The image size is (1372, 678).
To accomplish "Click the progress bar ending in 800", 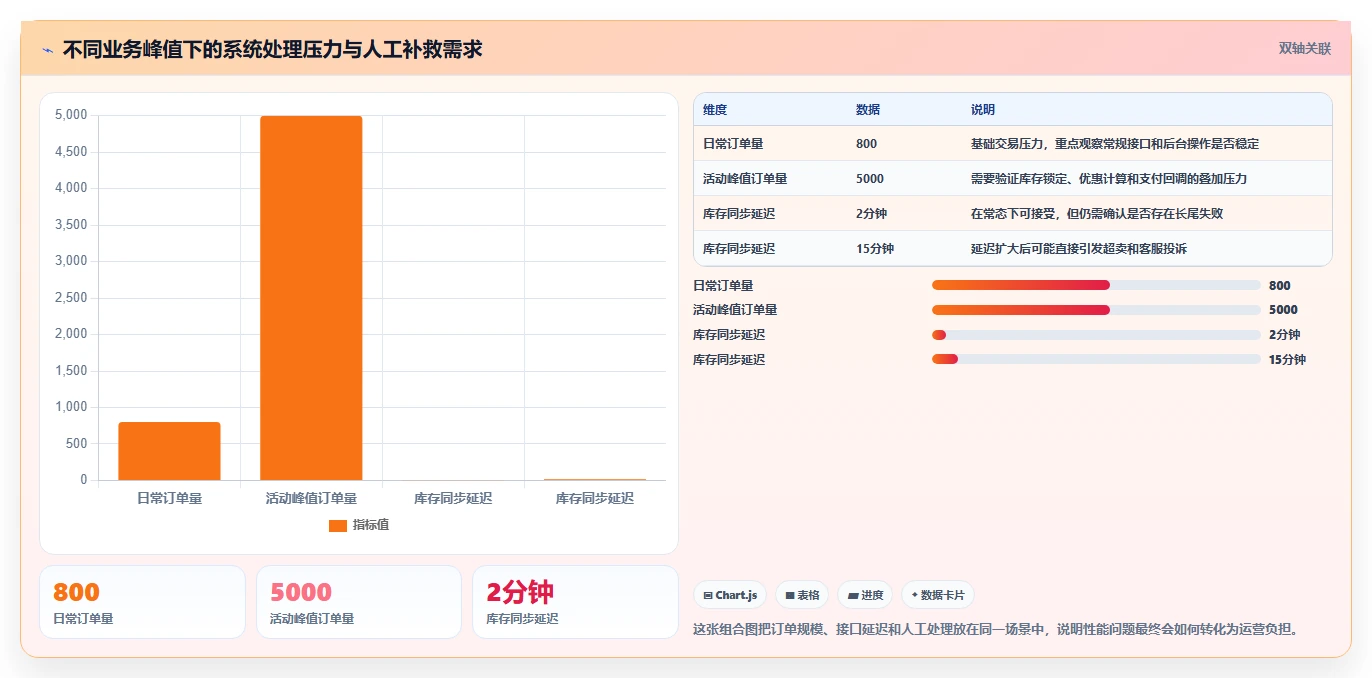I will [1096, 285].
